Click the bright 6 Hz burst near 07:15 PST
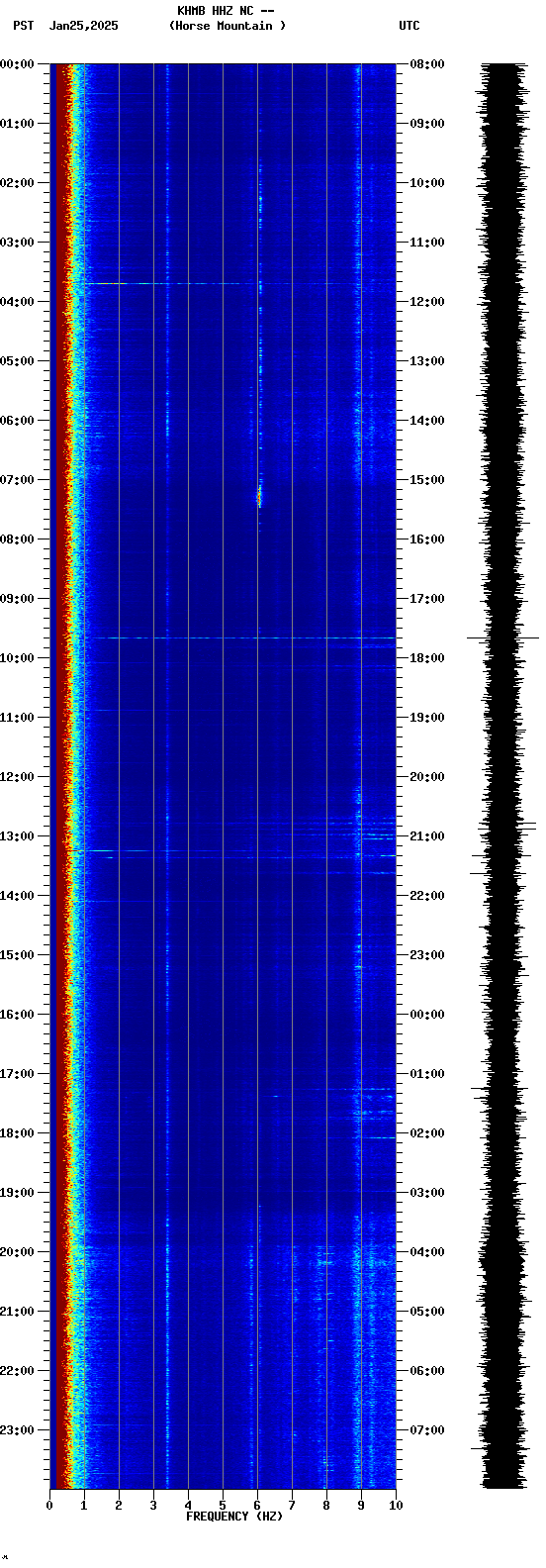 pyautogui.click(x=259, y=495)
